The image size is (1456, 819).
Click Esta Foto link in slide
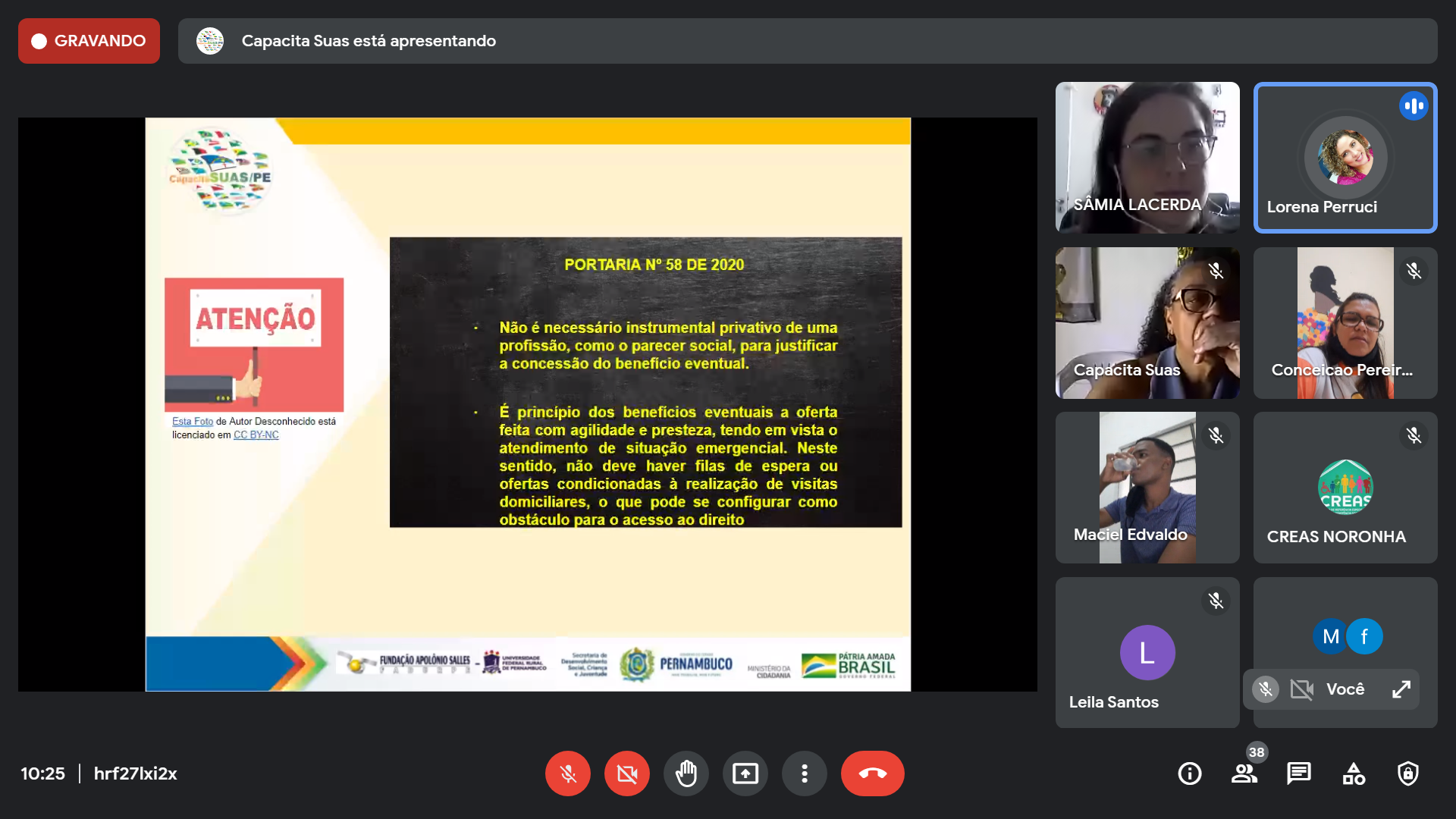coord(192,422)
